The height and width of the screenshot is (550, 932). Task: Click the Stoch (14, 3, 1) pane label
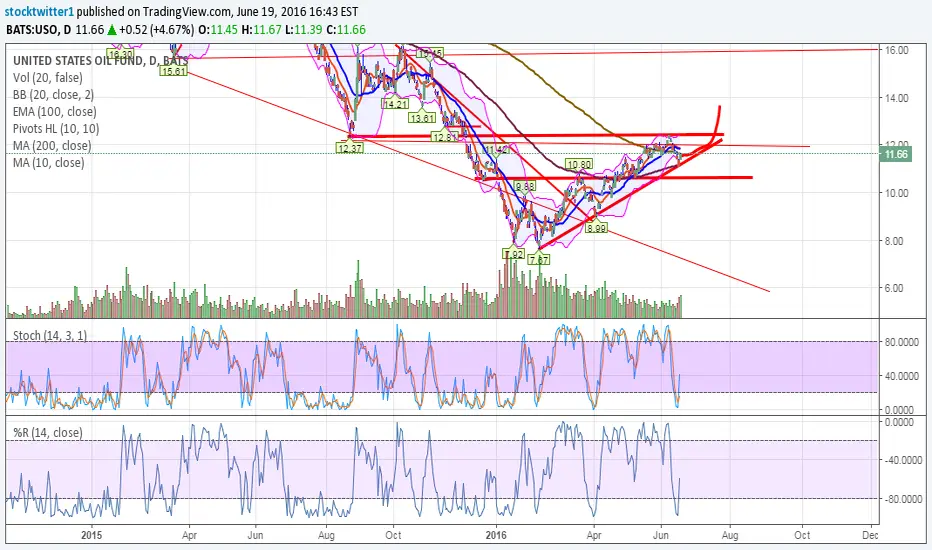click(x=50, y=335)
